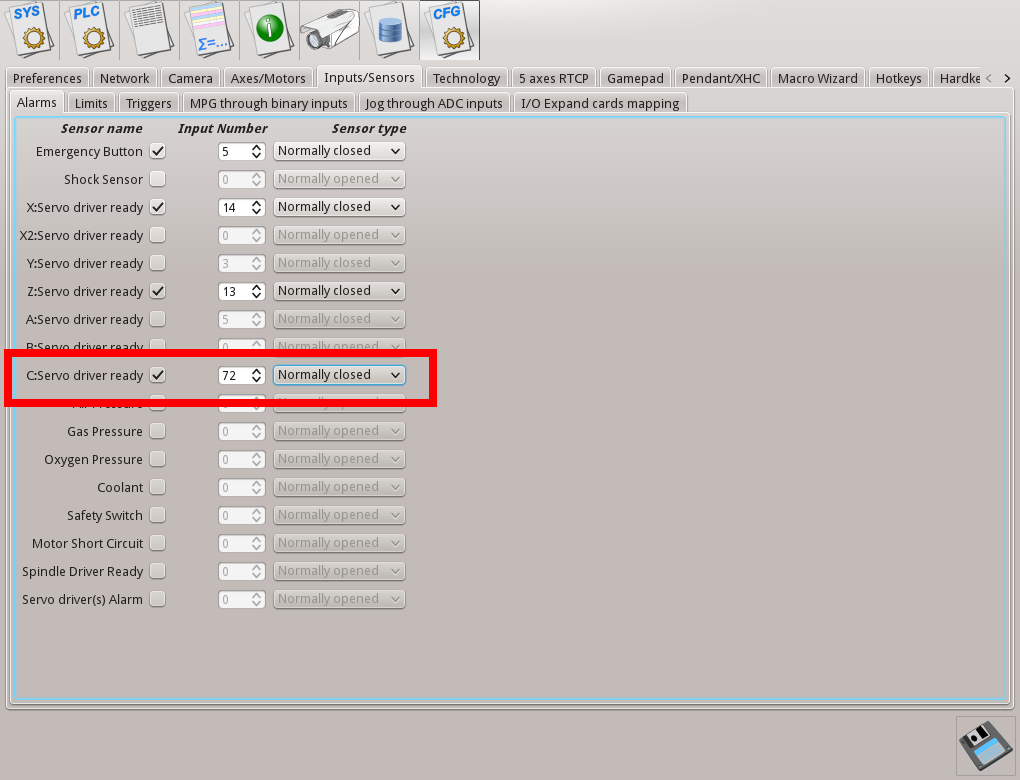Click the blue database icon
The width and height of the screenshot is (1020, 780).
[390, 30]
